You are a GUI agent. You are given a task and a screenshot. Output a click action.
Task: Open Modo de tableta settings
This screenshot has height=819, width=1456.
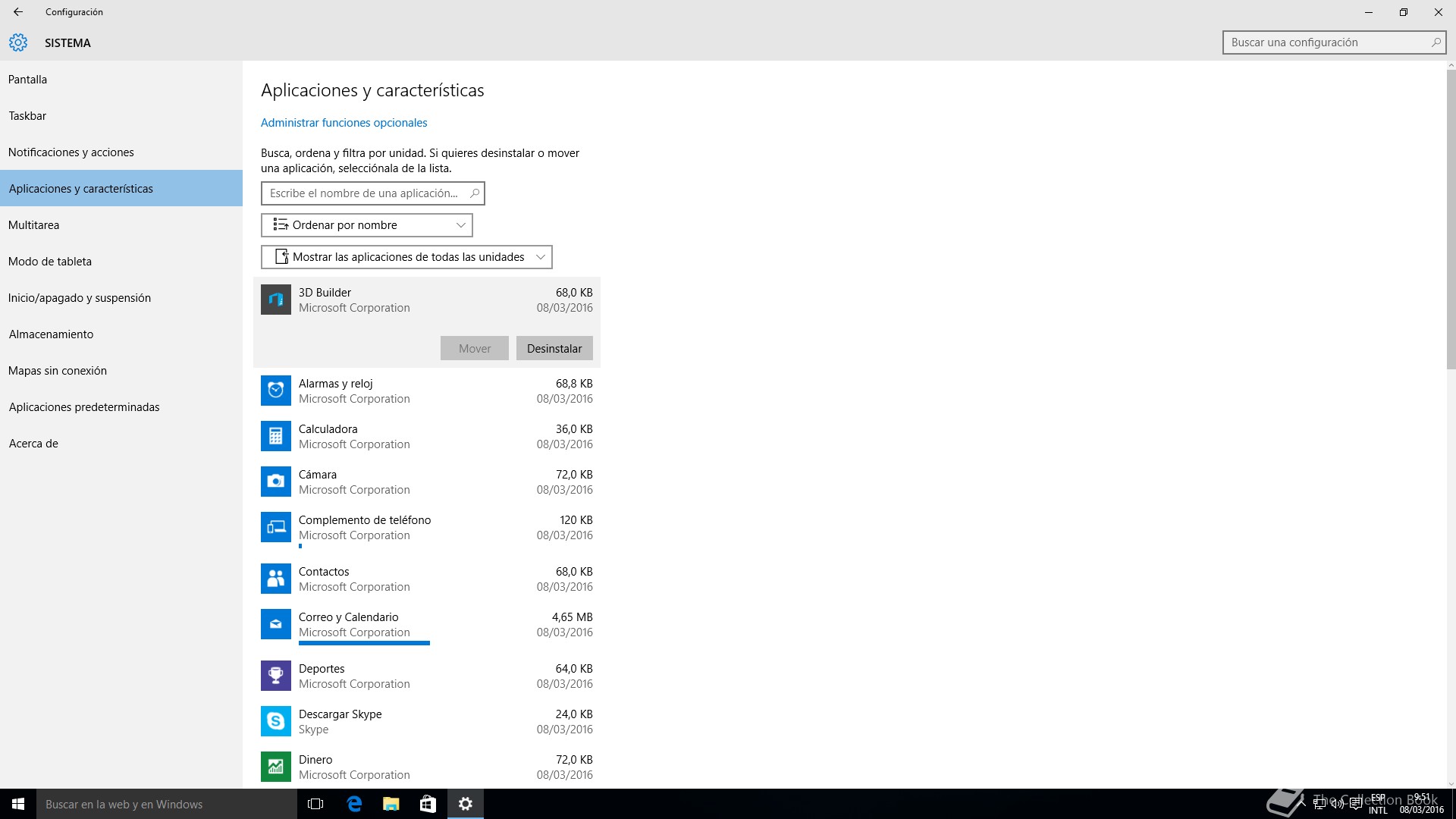[x=121, y=261]
